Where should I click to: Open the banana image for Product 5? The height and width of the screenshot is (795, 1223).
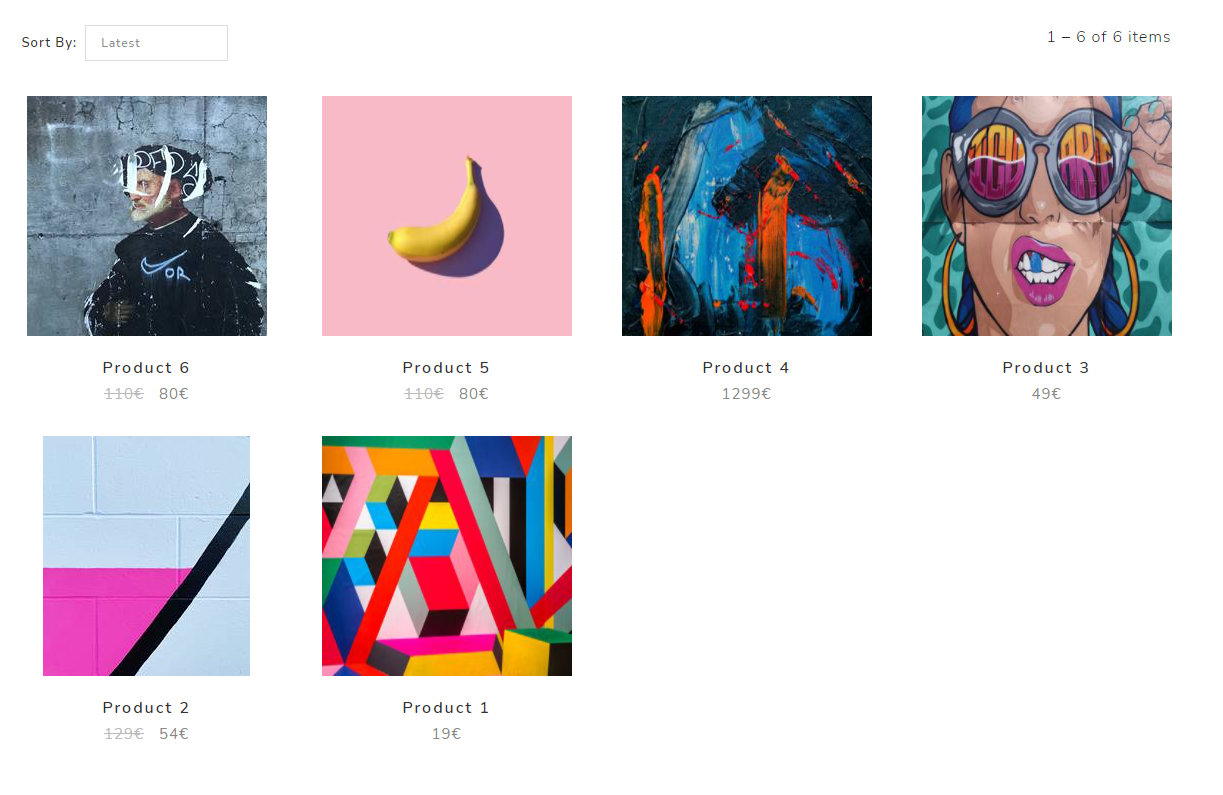click(x=447, y=216)
